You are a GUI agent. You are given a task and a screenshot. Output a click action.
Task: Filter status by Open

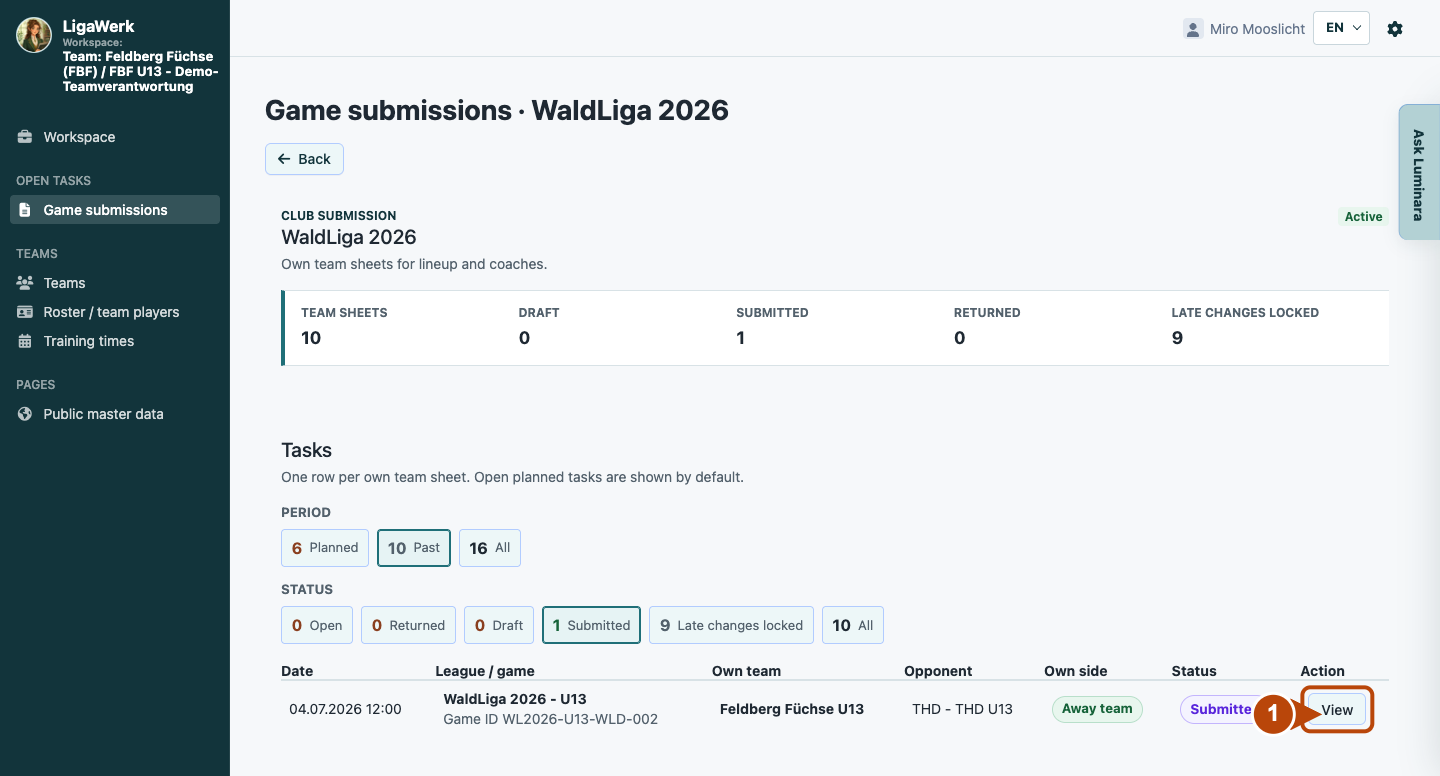[x=317, y=625]
